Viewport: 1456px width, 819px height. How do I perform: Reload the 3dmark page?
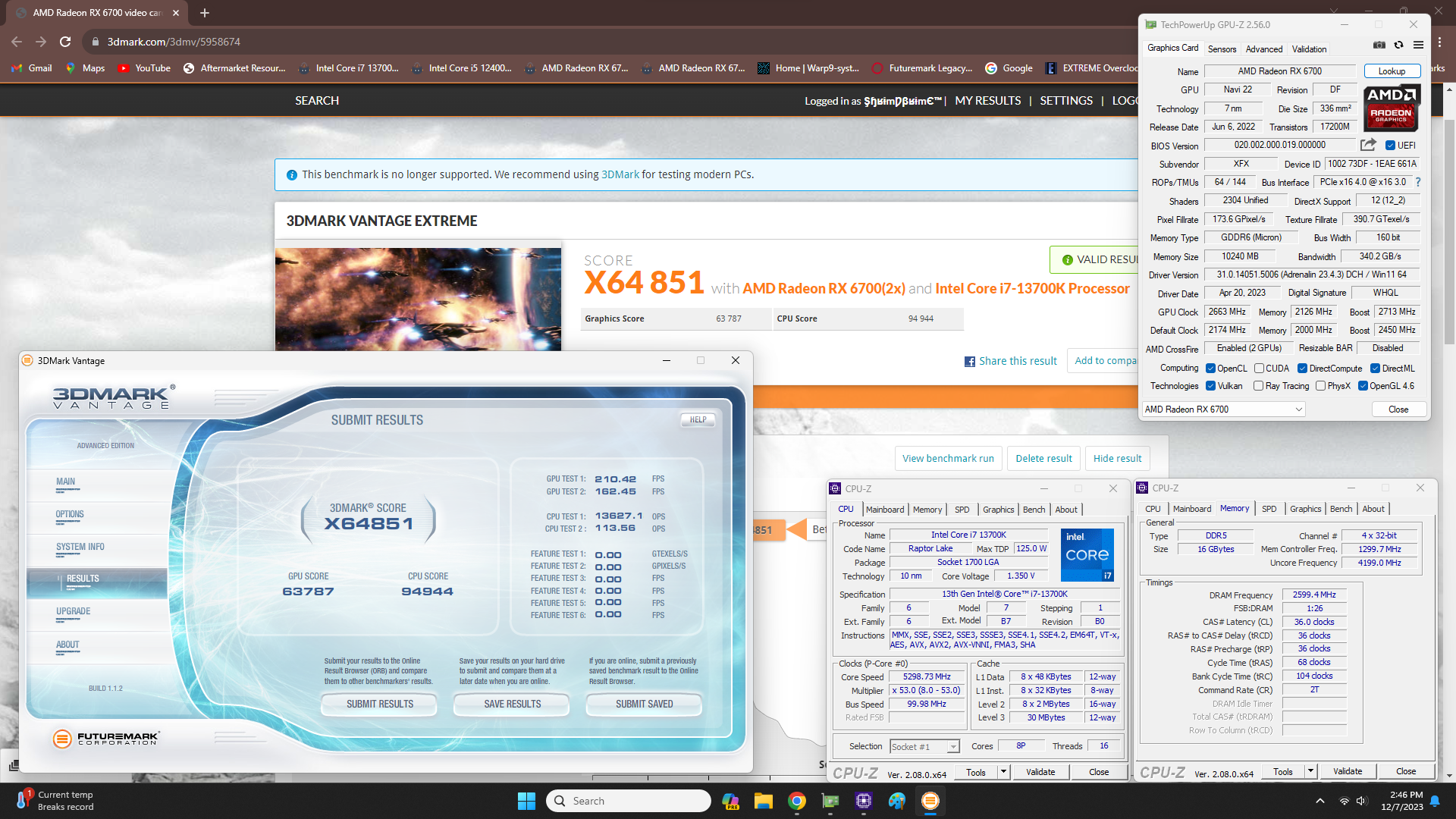pos(65,42)
